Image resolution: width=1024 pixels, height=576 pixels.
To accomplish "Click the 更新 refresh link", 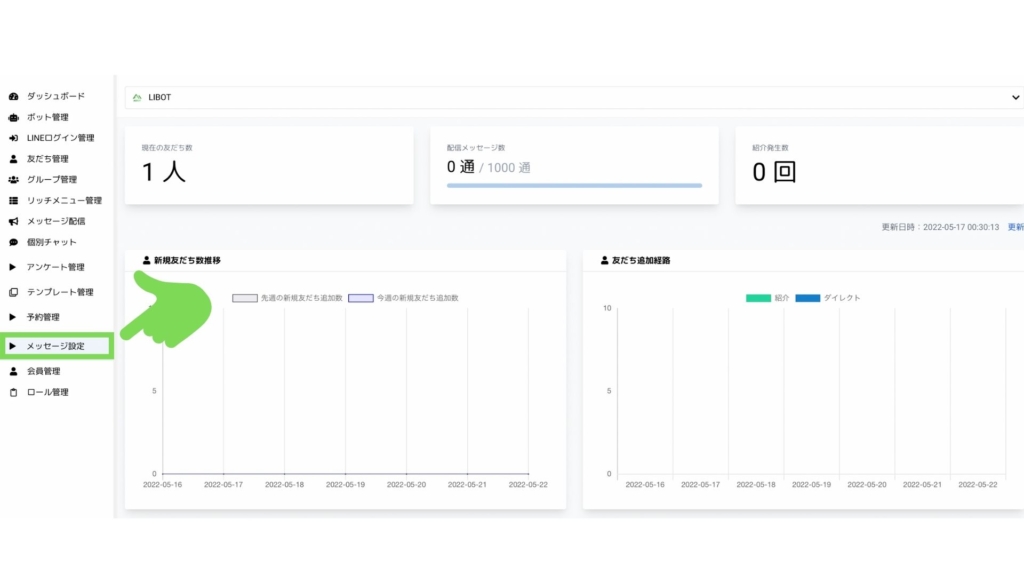I will point(1014,227).
